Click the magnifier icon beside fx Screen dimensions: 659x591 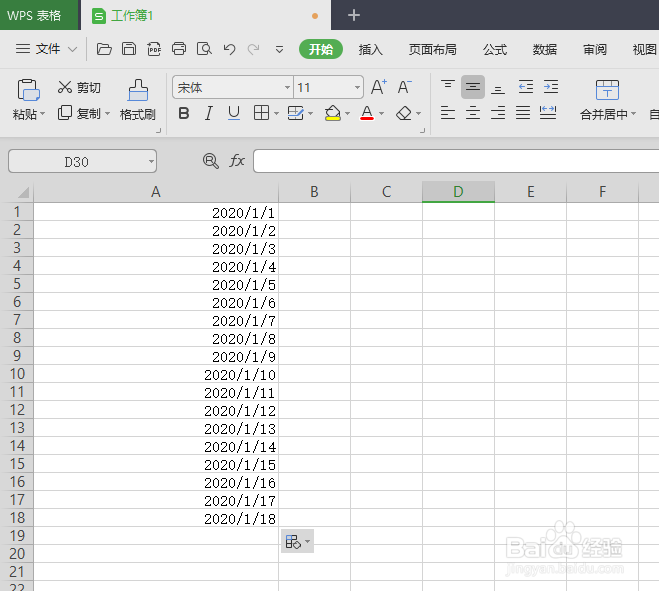tap(211, 161)
